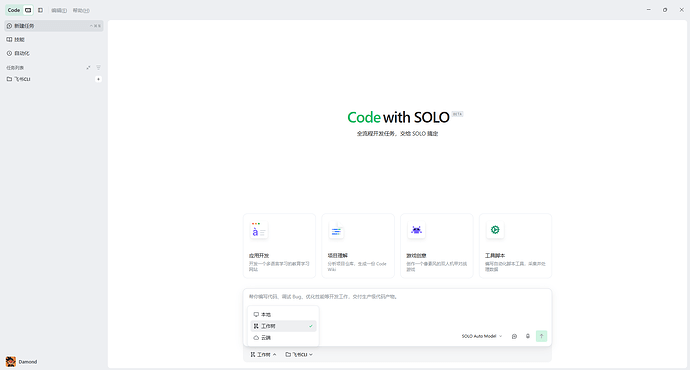Click the microphone voice input icon
The width and height of the screenshot is (690, 370).
[528, 336]
